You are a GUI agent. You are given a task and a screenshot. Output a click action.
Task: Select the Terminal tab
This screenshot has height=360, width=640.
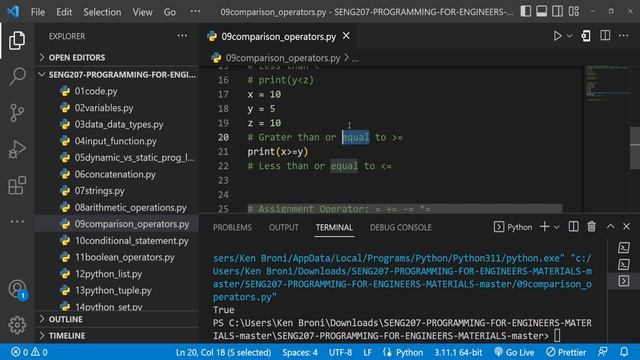click(334, 227)
